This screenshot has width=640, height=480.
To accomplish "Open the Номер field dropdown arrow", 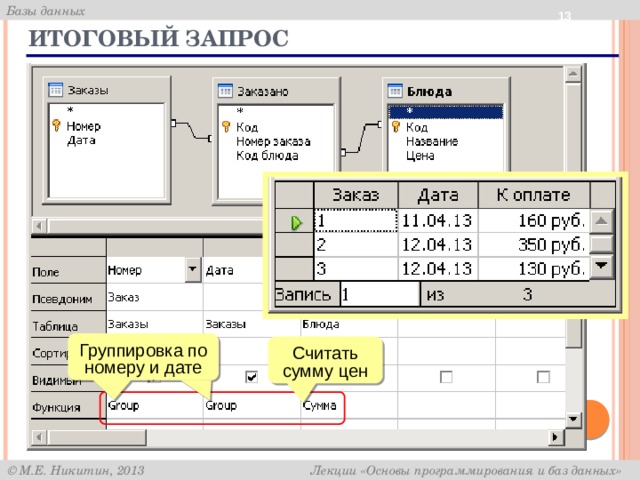I will coord(192,269).
